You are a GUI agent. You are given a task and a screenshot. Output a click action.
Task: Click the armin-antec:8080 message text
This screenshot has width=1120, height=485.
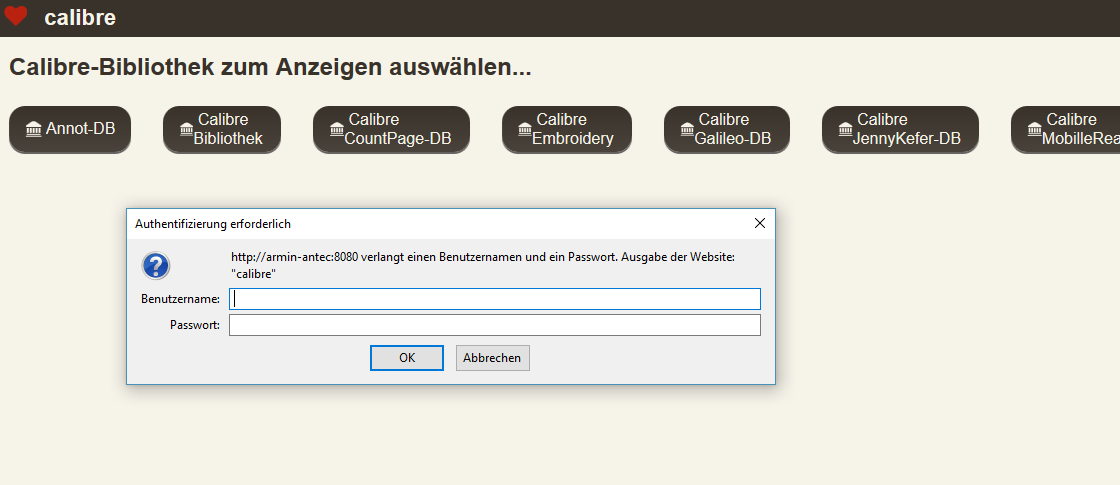pyautogui.click(x=483, y=265)
